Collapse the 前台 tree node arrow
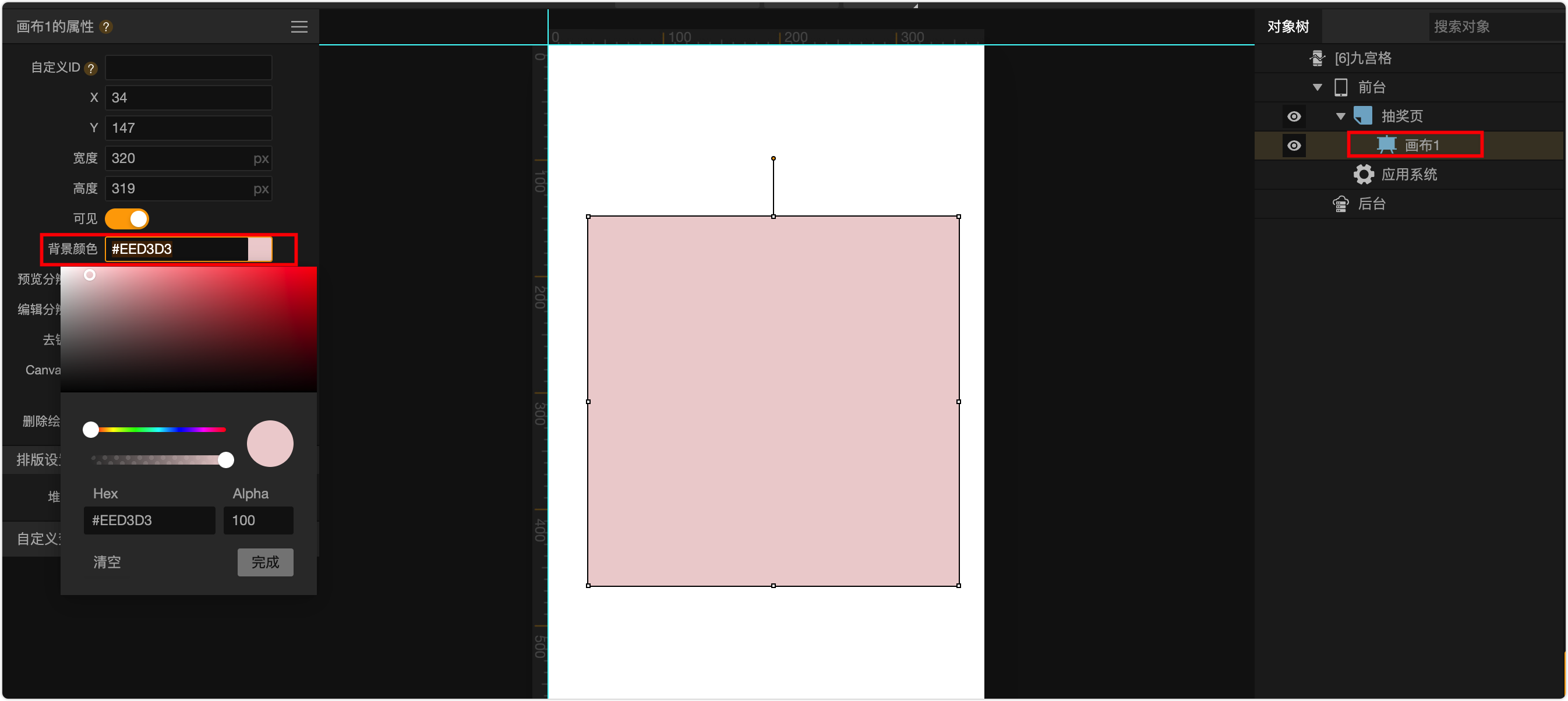The image size is (1568, 701). pos(1317,87)
